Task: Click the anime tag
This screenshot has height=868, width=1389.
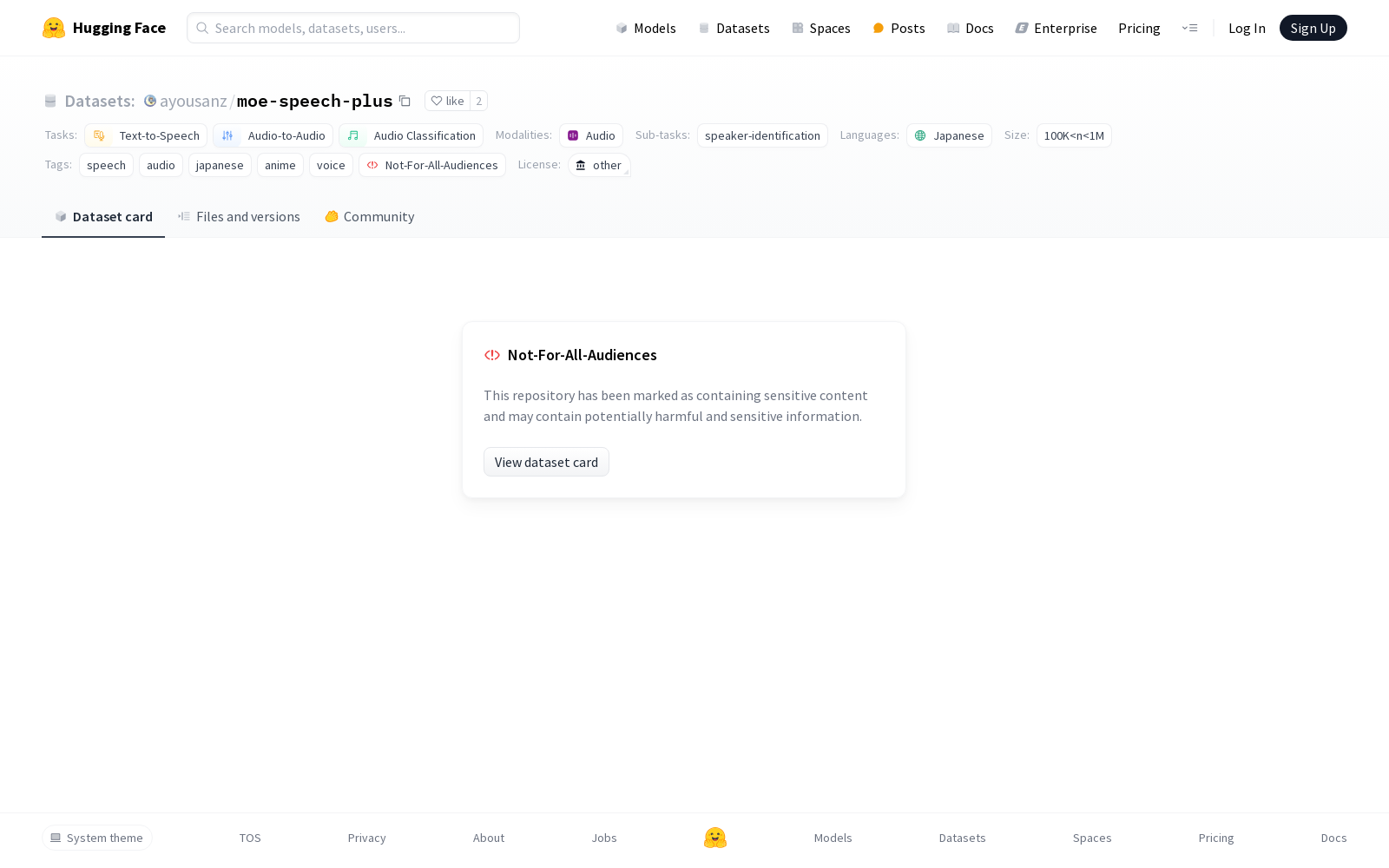Action: (280, 165)
